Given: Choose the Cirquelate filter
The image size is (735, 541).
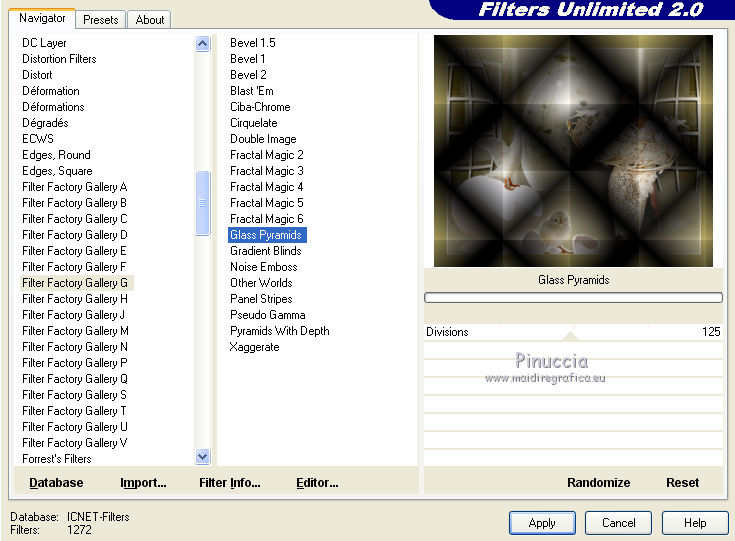Looking at the screenshot, I should pyautogui.click(x=254, y=122).
